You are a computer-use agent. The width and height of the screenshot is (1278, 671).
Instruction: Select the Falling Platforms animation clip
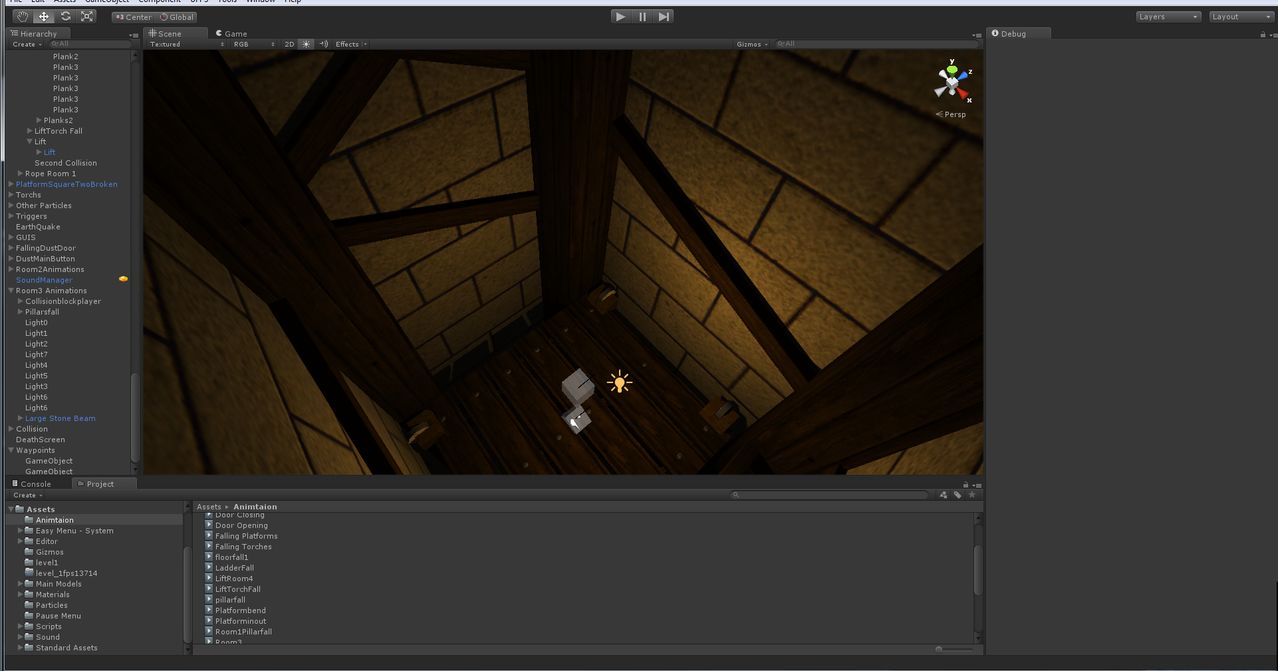click(x=246, y=536)
